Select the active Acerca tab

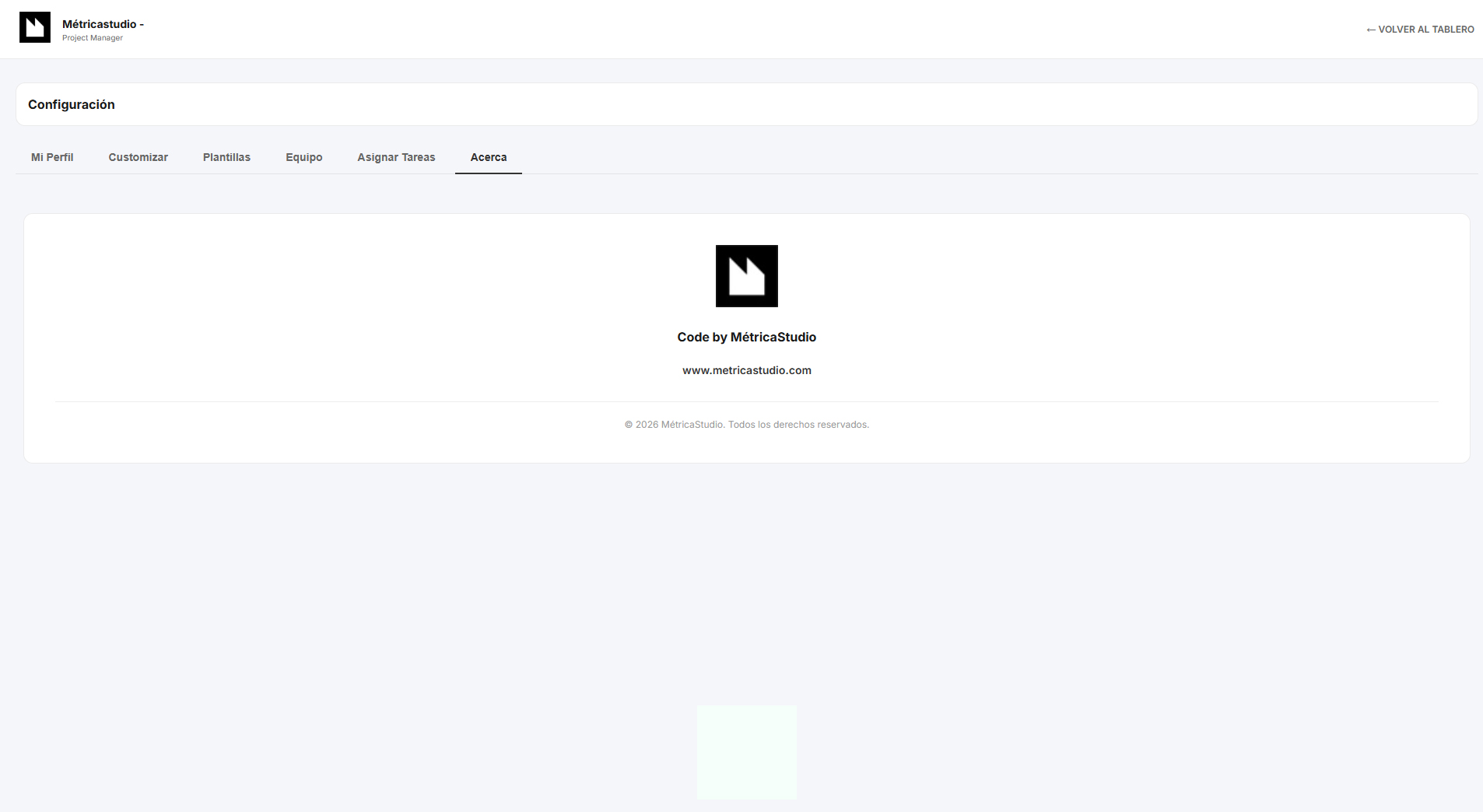(488, 157)
